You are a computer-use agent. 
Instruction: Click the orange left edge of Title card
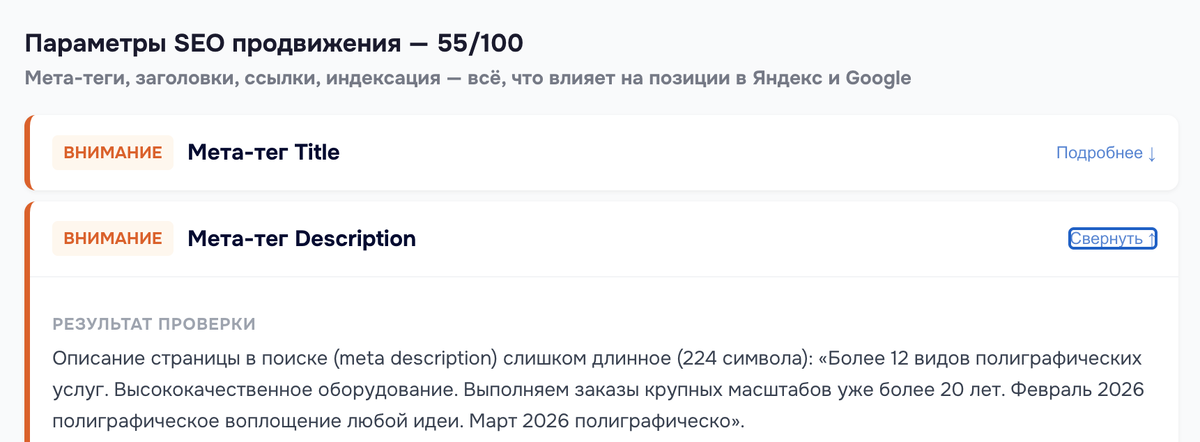28,153
